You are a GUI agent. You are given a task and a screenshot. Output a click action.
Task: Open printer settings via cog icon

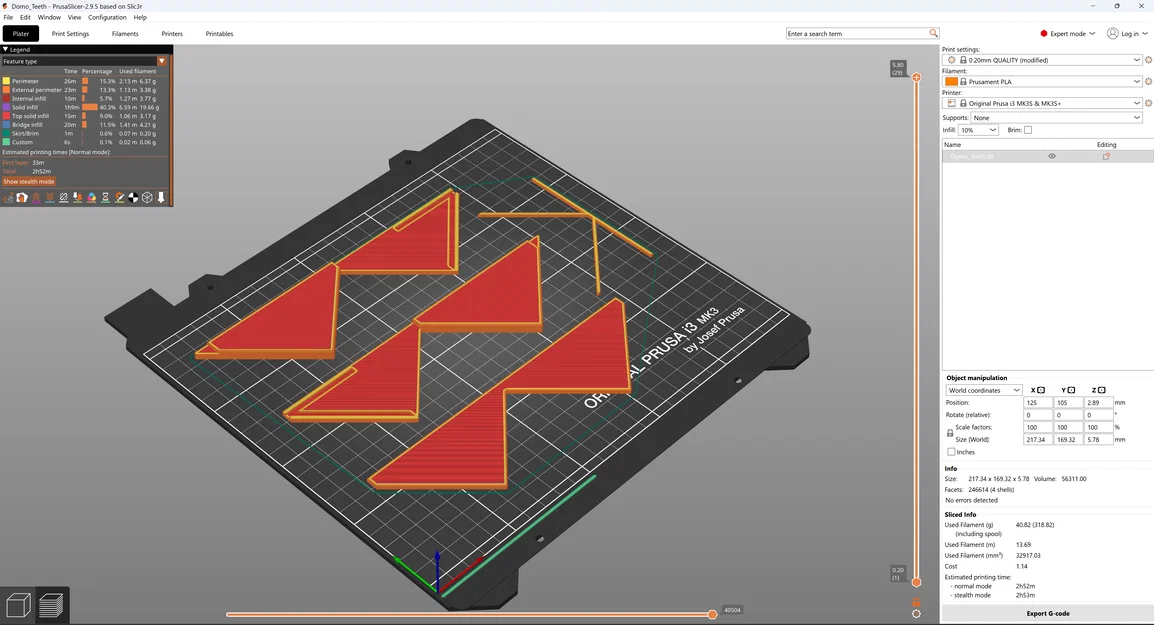1148,103
